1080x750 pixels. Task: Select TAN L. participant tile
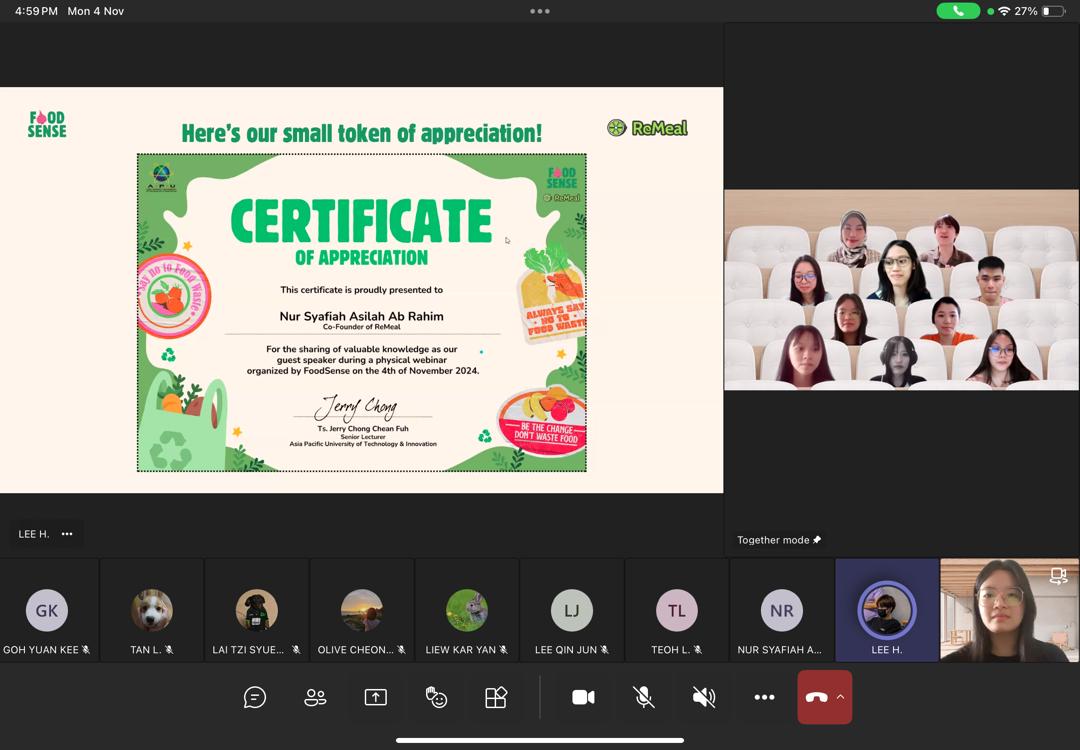click(x=152, y=610)
